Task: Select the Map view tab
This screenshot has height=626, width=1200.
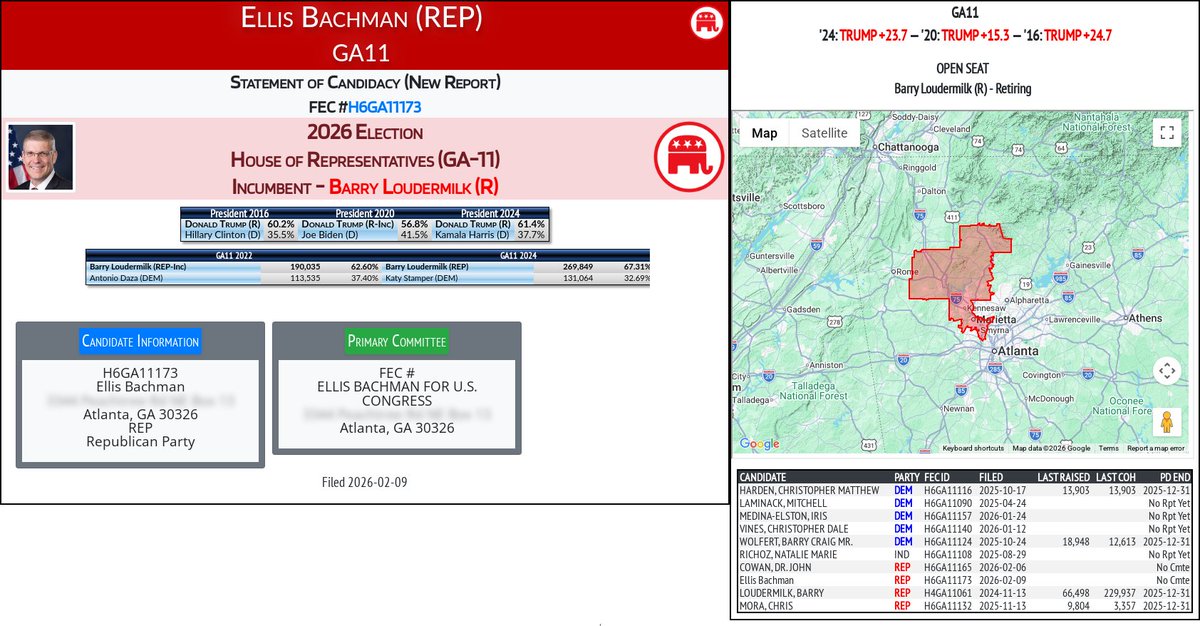Action: click(764, 132)
